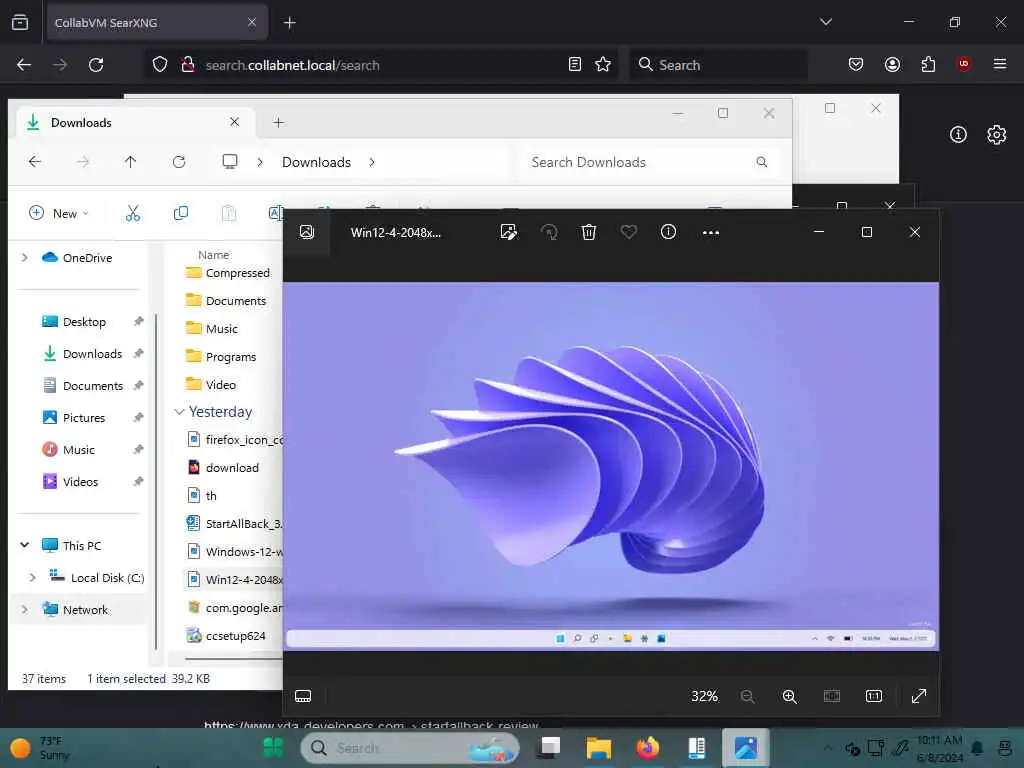Viewport: 1024px width, 768px height.
Task: Expand Local Disk (C:) node
Action: (x=33, y=577)
